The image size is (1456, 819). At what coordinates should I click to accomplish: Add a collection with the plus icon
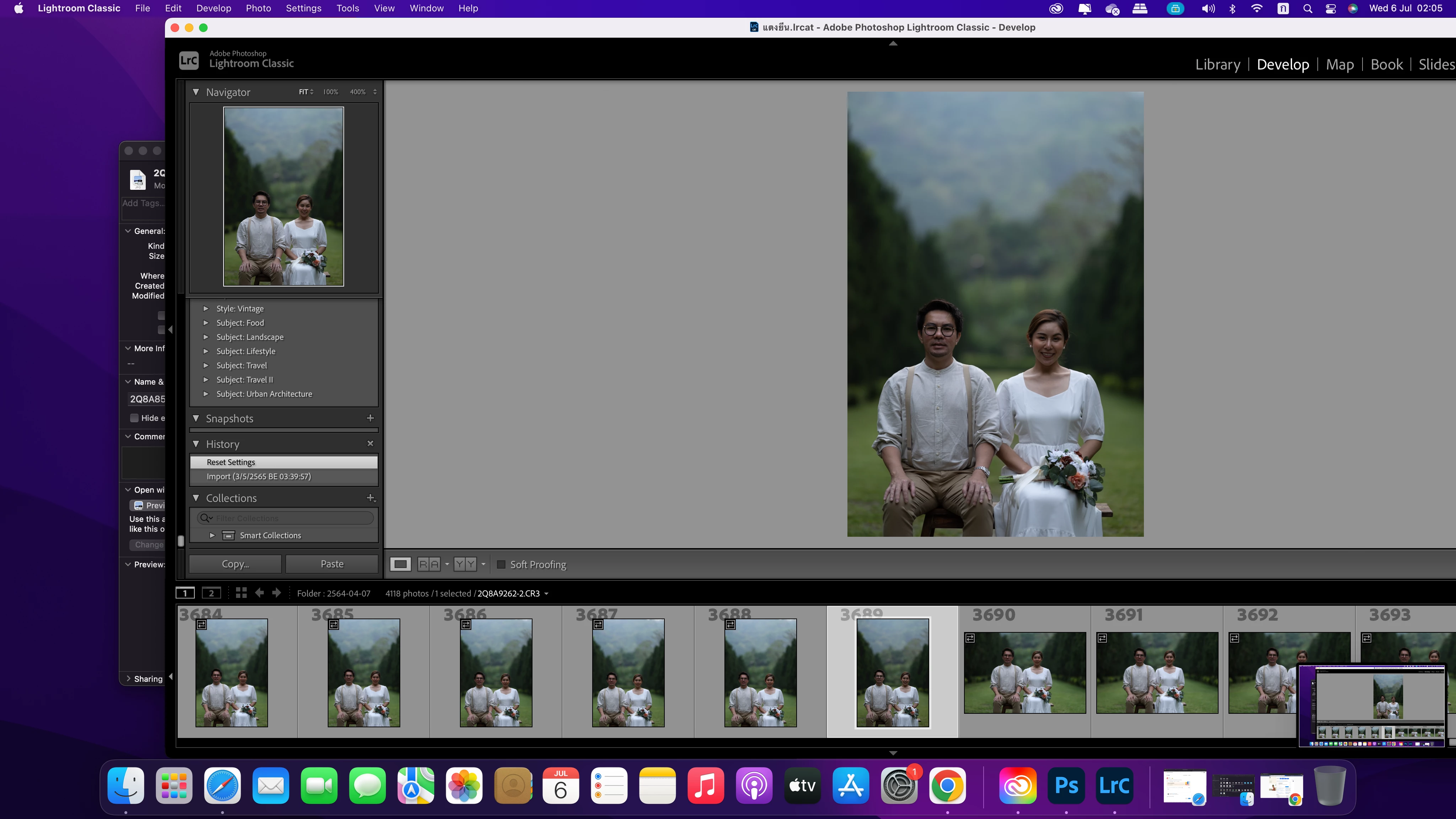pos(370,498)
